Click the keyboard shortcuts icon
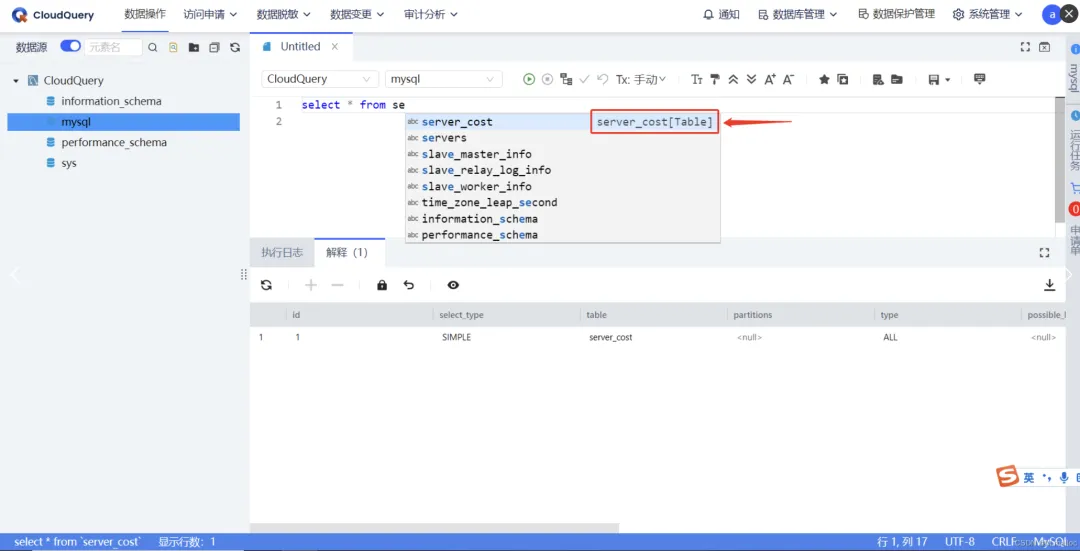 979,79
